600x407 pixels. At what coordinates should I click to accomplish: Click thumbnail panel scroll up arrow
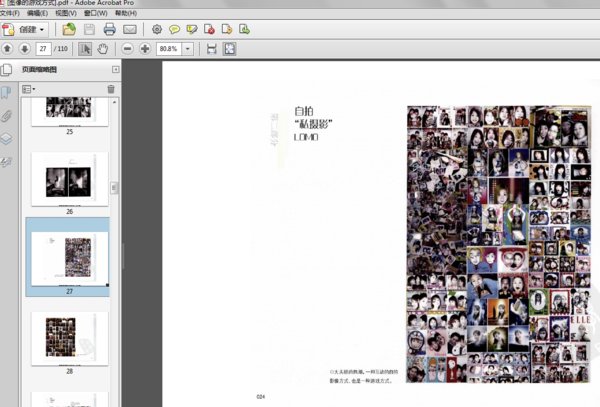[x=114, y=102]
